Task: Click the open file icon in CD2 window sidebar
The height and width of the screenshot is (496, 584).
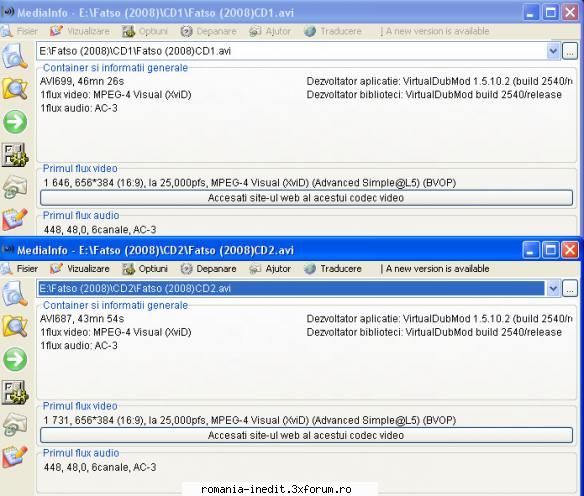Action: click(15, 293)
